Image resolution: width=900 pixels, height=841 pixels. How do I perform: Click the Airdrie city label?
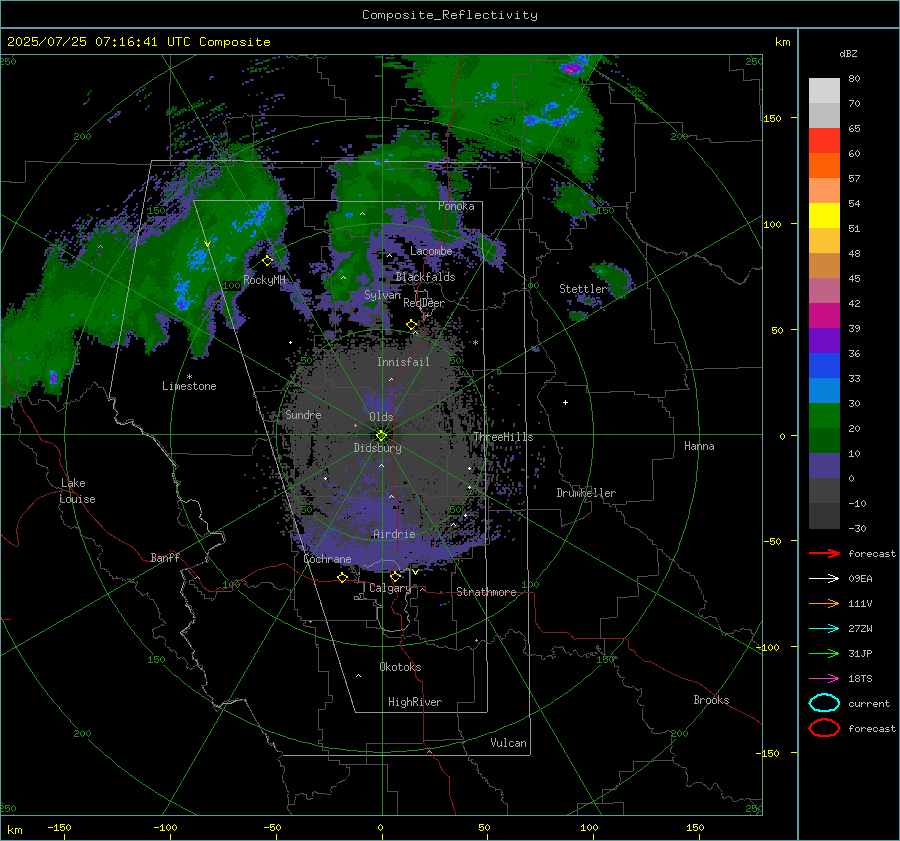click(x=394, y=534)
